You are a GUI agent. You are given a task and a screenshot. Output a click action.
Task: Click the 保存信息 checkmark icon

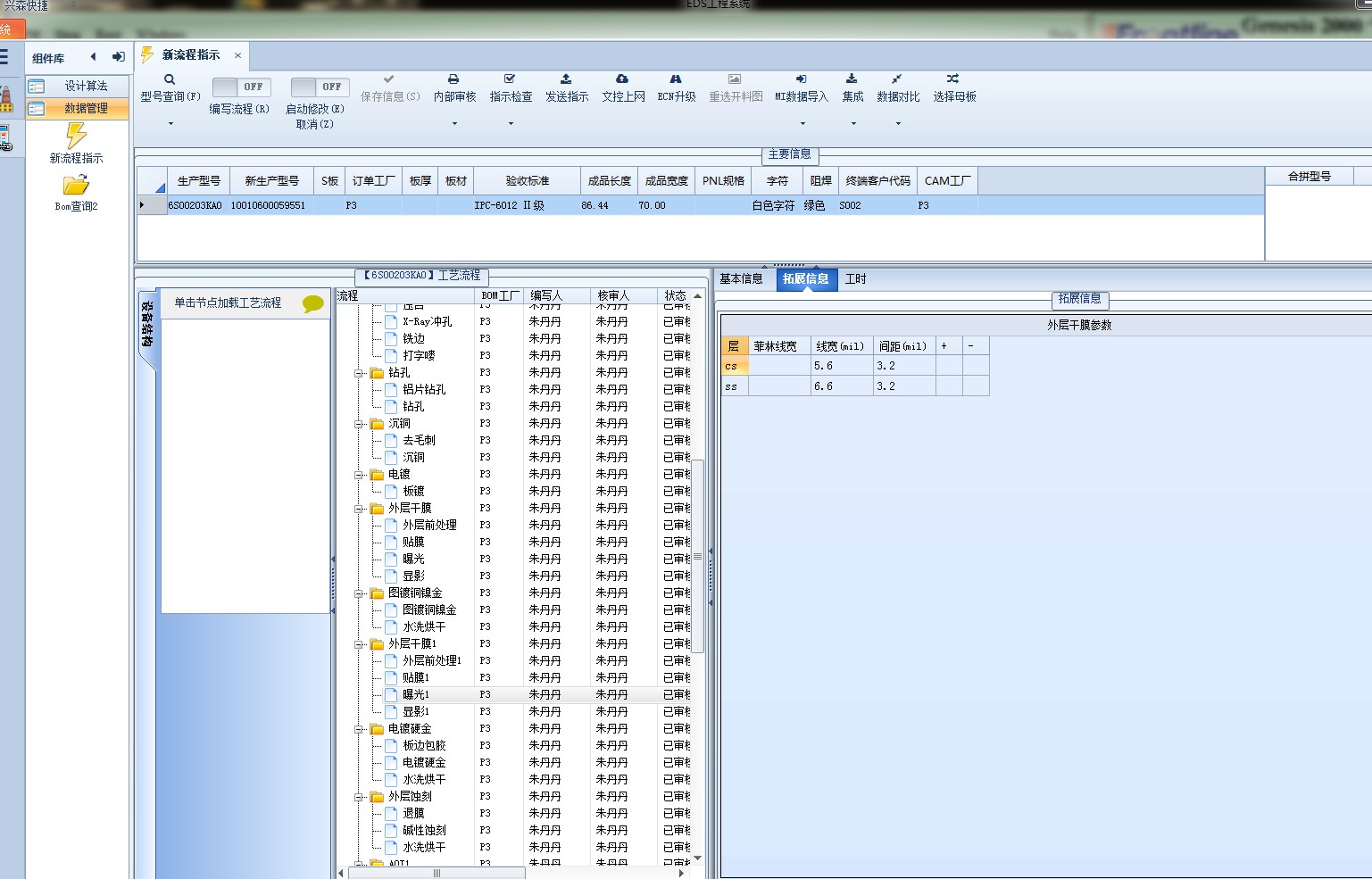pos(388,79)
